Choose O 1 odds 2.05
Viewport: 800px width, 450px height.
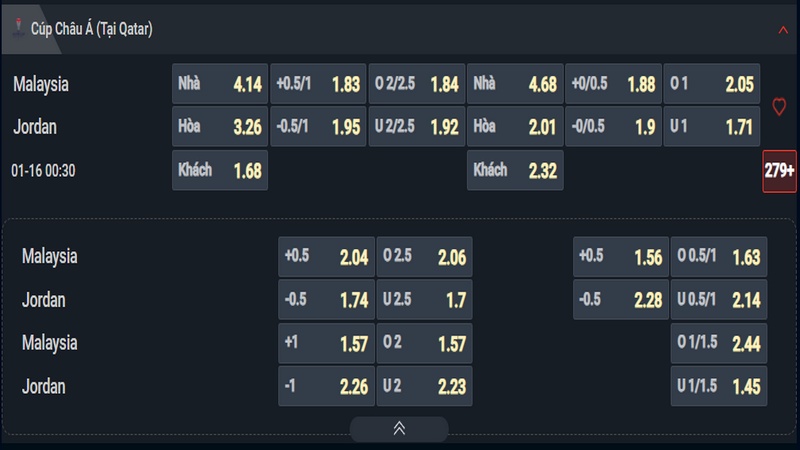pos(711,84)
